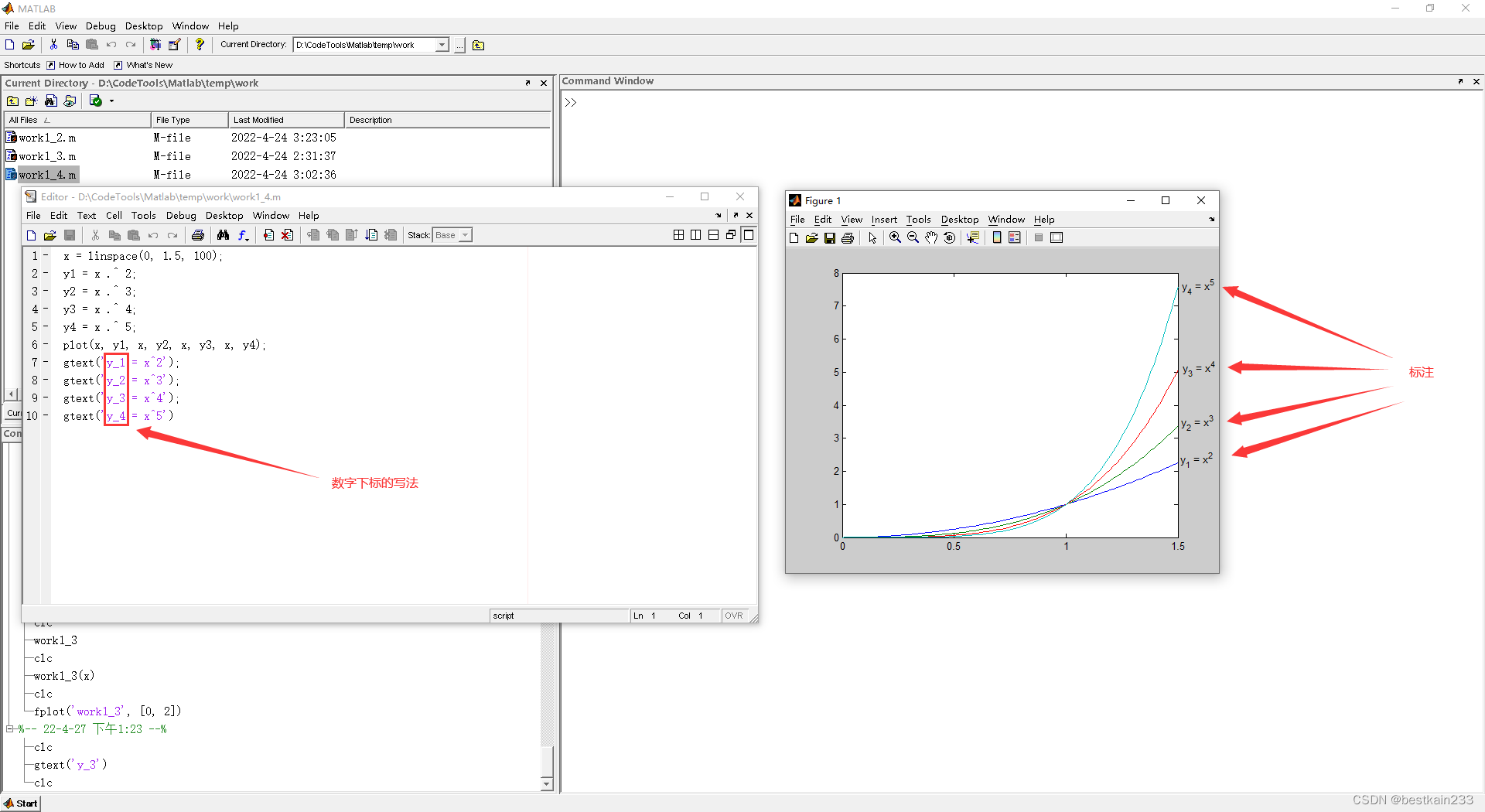Click the What's New shortcut
1485x812 pixels.
(x=143, y=65)
